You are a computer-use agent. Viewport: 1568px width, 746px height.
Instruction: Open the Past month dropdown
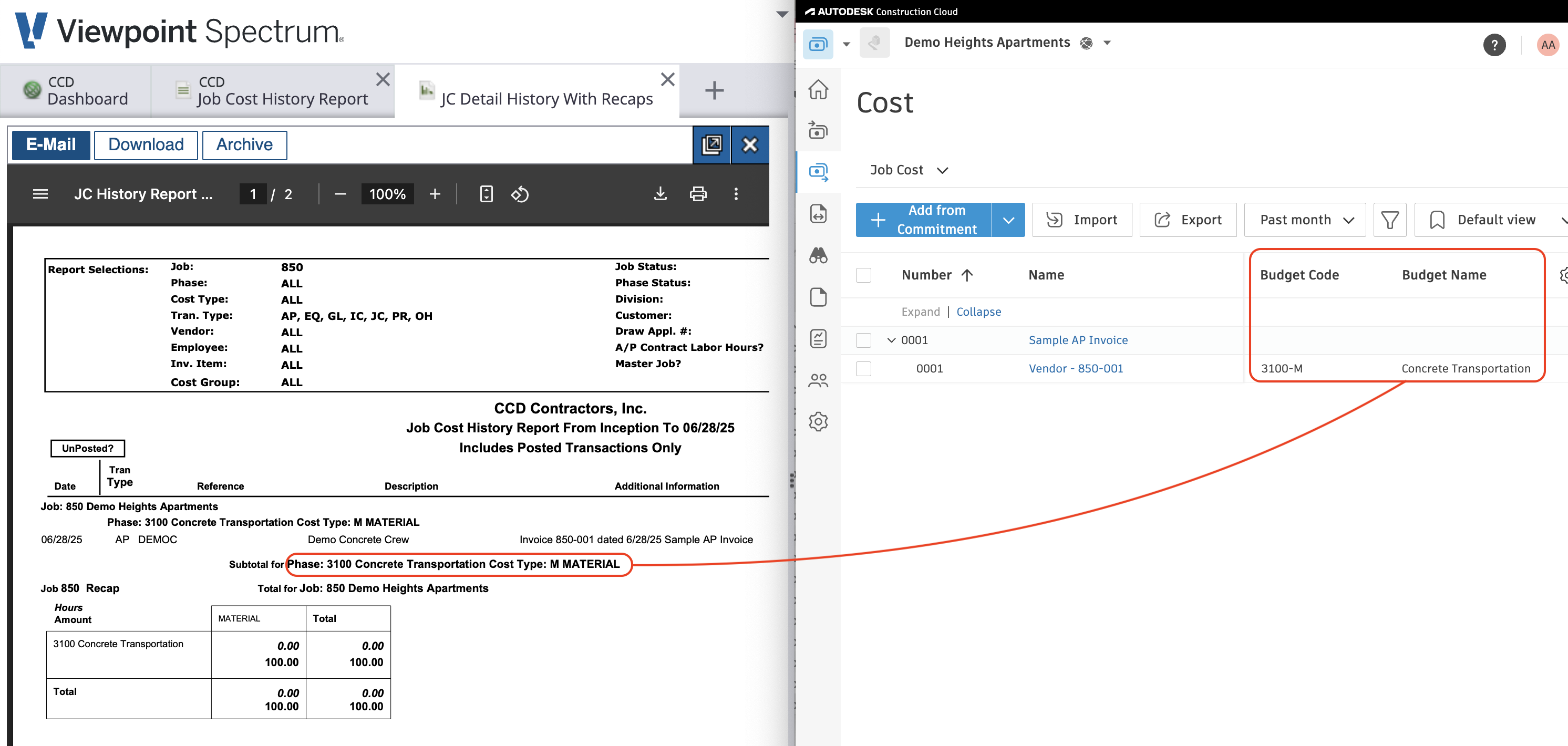[x=1304, y=220]
